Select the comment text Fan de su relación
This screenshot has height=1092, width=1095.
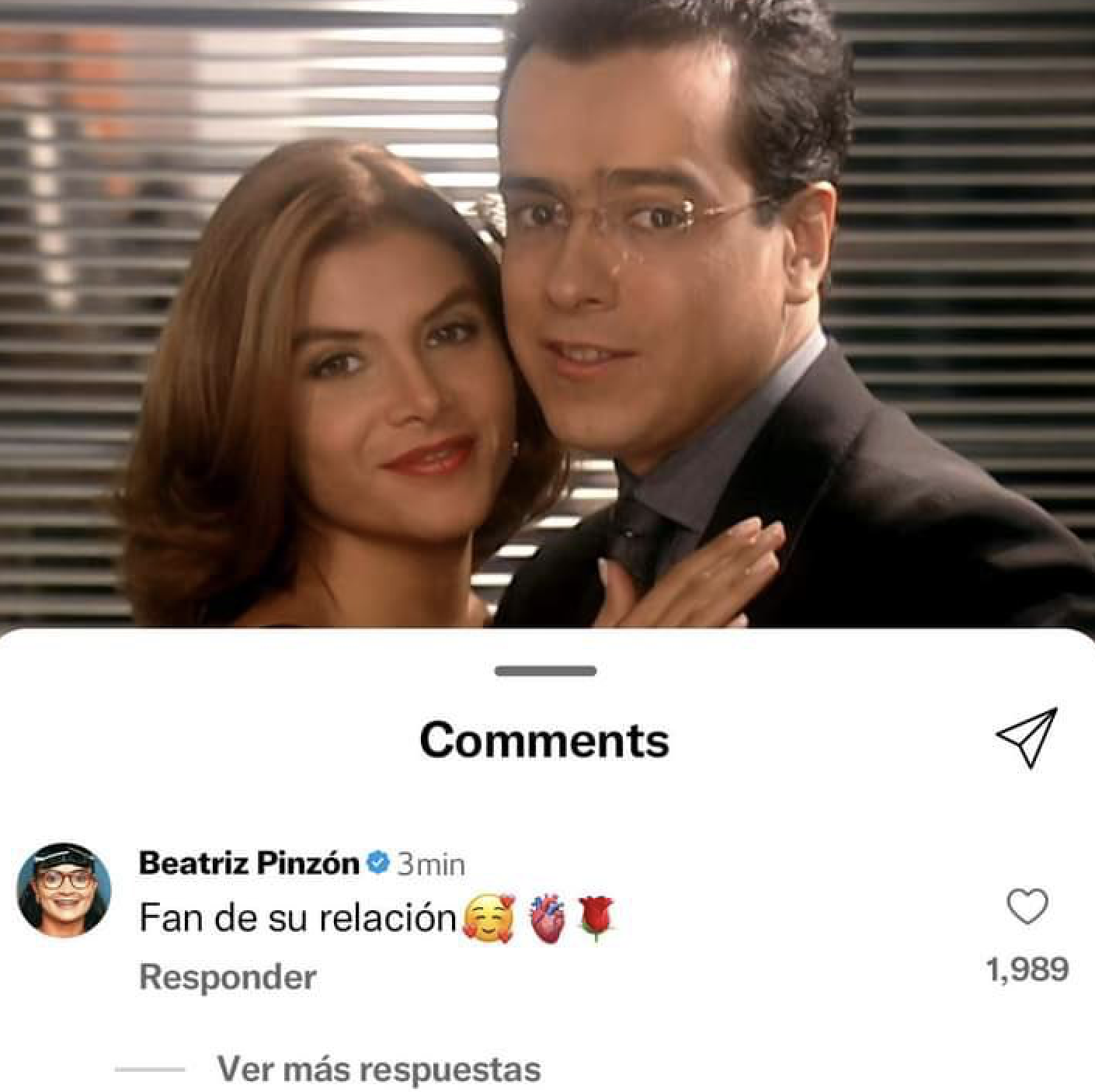click(298, 918)
